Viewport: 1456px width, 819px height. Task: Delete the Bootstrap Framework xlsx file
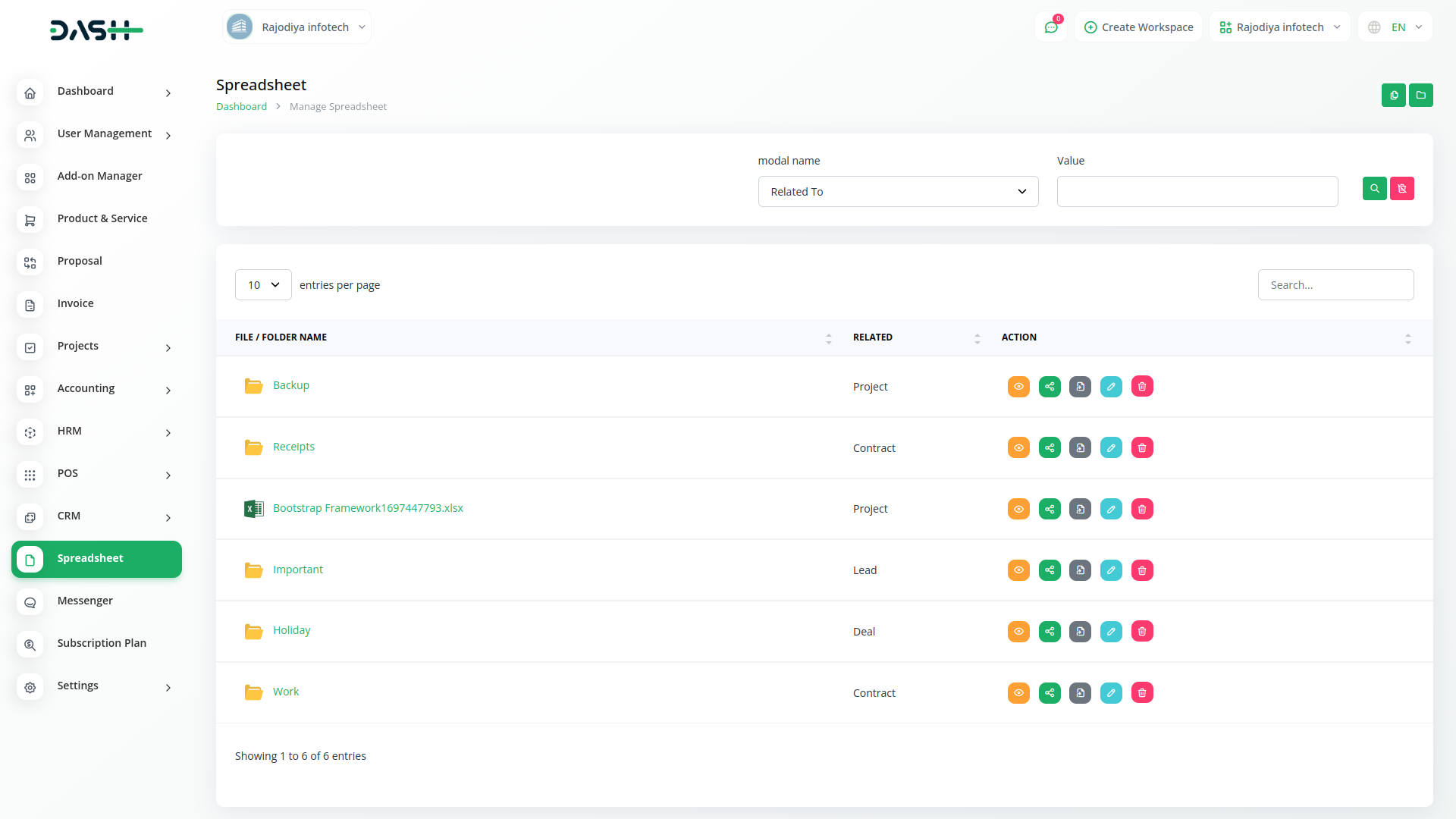[1142, 509]
